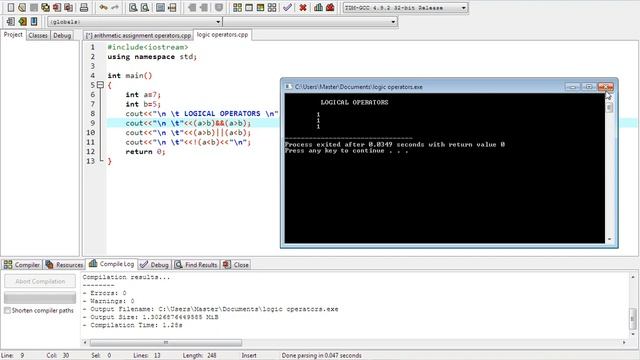Click the red X Stop Execution icon
The image size is (640, 360).
click(302, 7)
